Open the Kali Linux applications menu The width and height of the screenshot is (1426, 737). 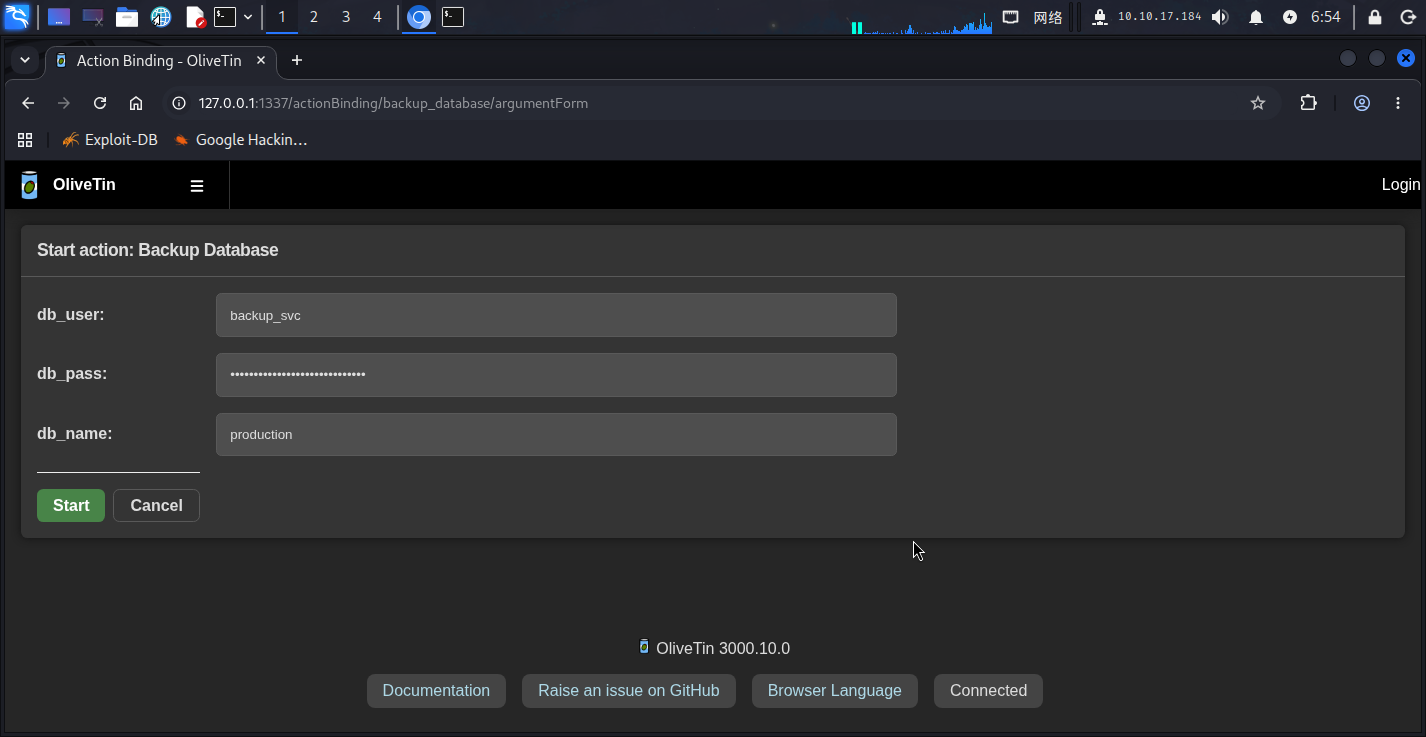pos(17,17)
